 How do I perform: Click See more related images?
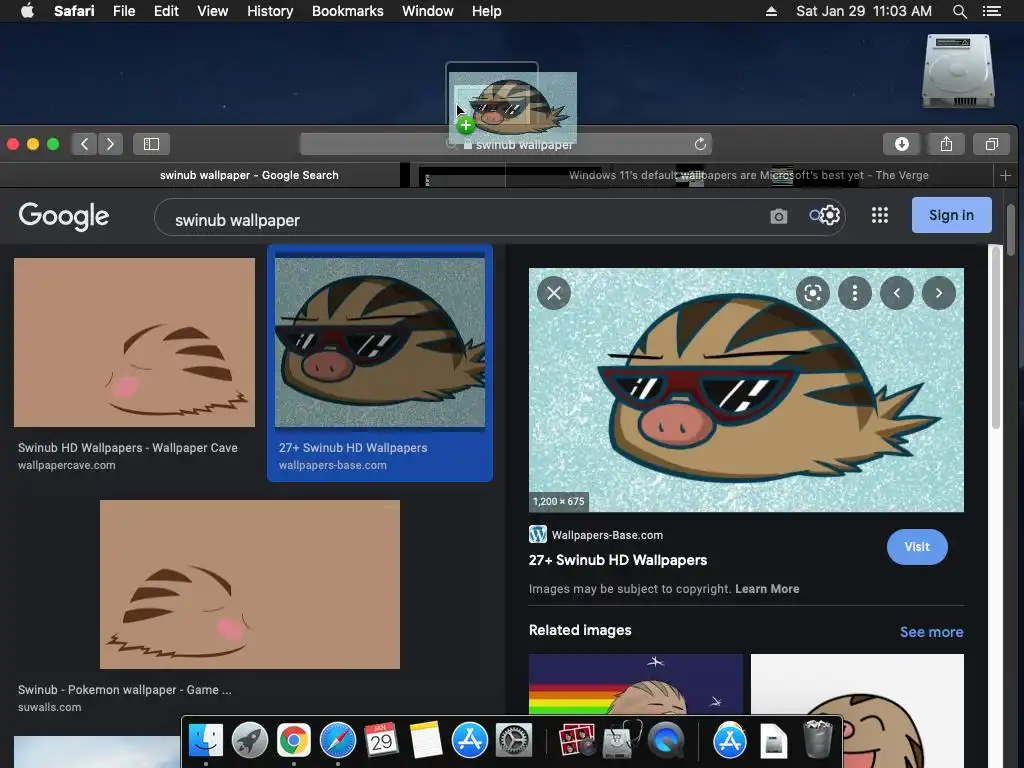tap(931, 632)
